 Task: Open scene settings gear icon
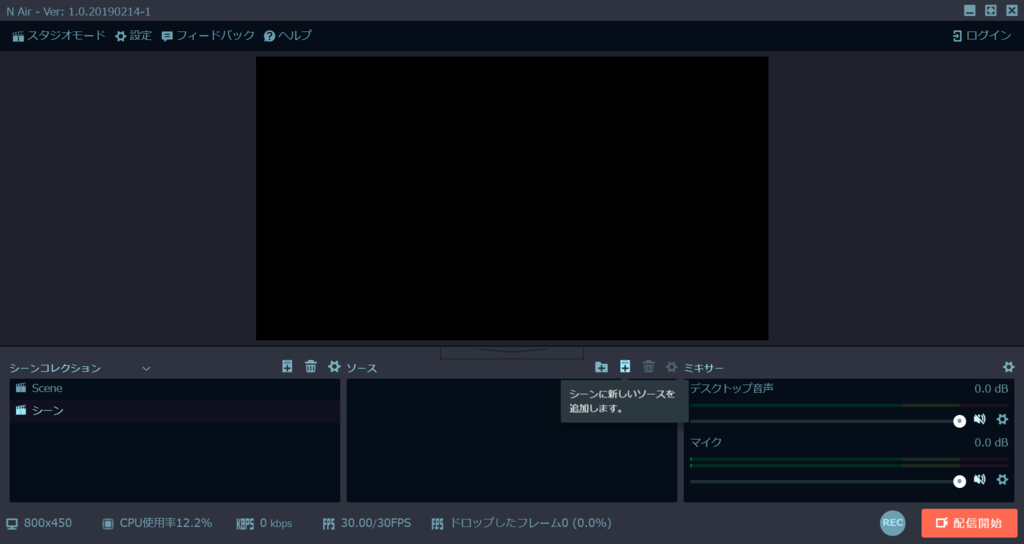click(334, 366)
